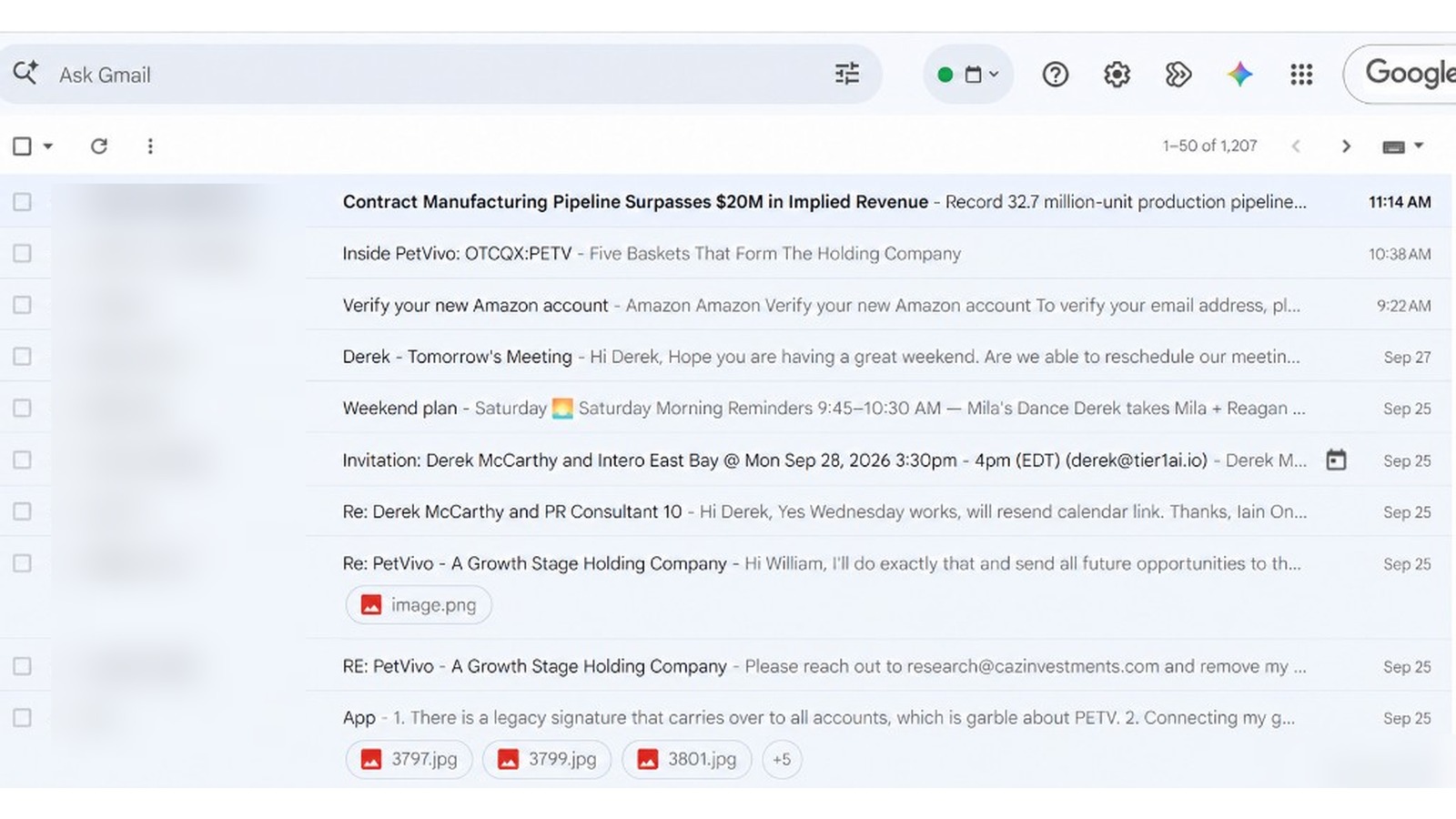Open the Gemini sparkle icon
1456x819 pixels.
point(1239,75)
